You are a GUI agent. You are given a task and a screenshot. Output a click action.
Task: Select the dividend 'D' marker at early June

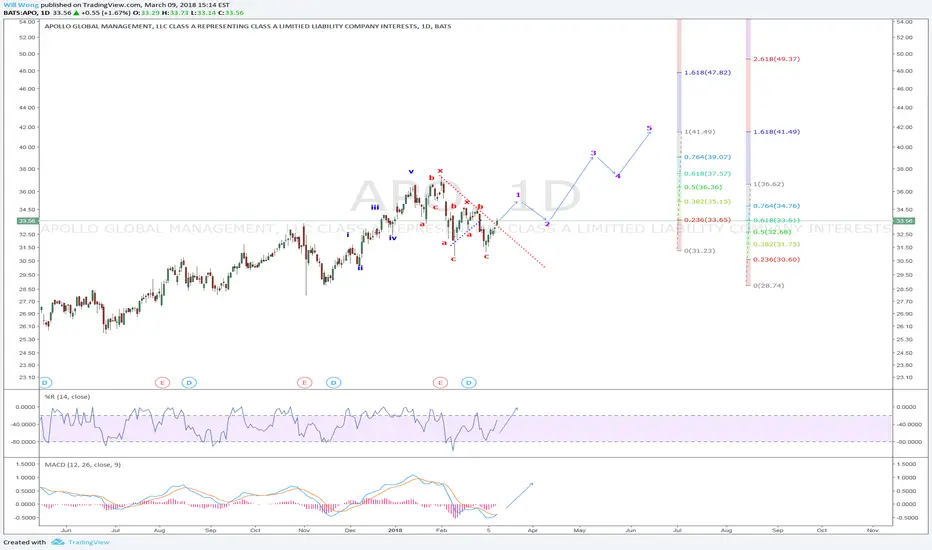coord(45,382)
